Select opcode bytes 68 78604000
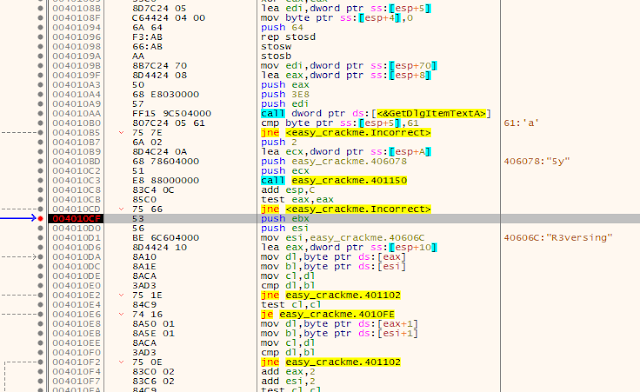The image size is (640, 392). click(x=166, y=161)
